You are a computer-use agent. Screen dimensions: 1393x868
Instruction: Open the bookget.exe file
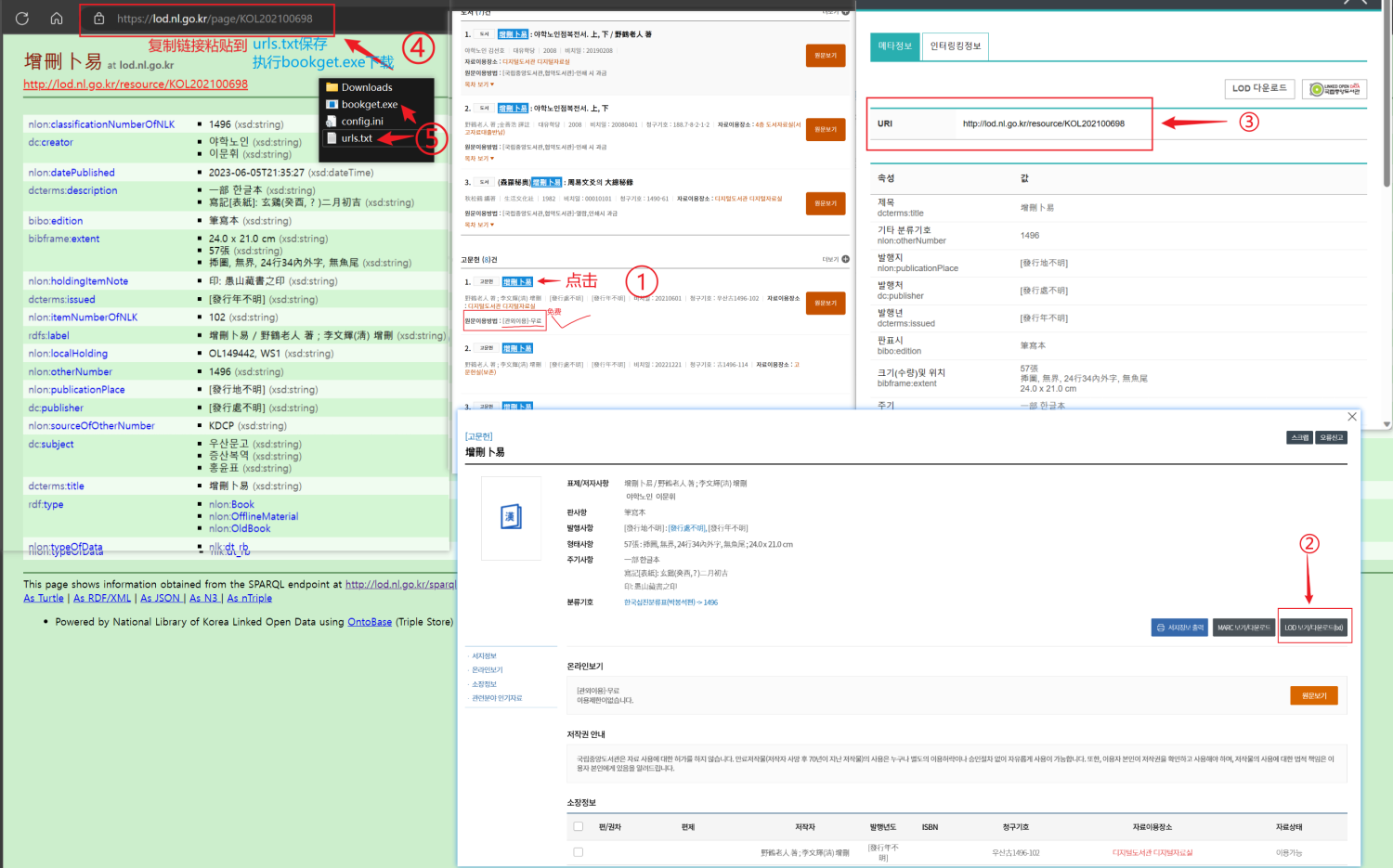point(369,105)
